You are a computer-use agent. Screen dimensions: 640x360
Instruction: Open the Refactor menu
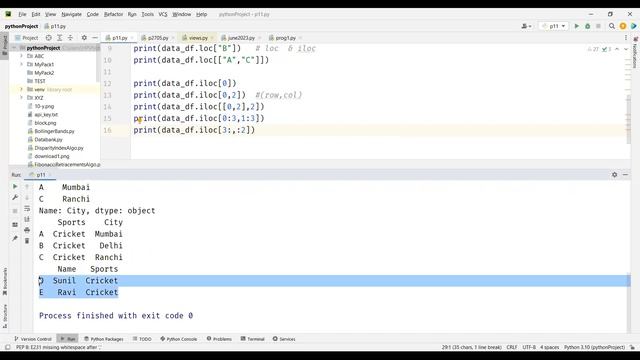[x=113, y=14]
